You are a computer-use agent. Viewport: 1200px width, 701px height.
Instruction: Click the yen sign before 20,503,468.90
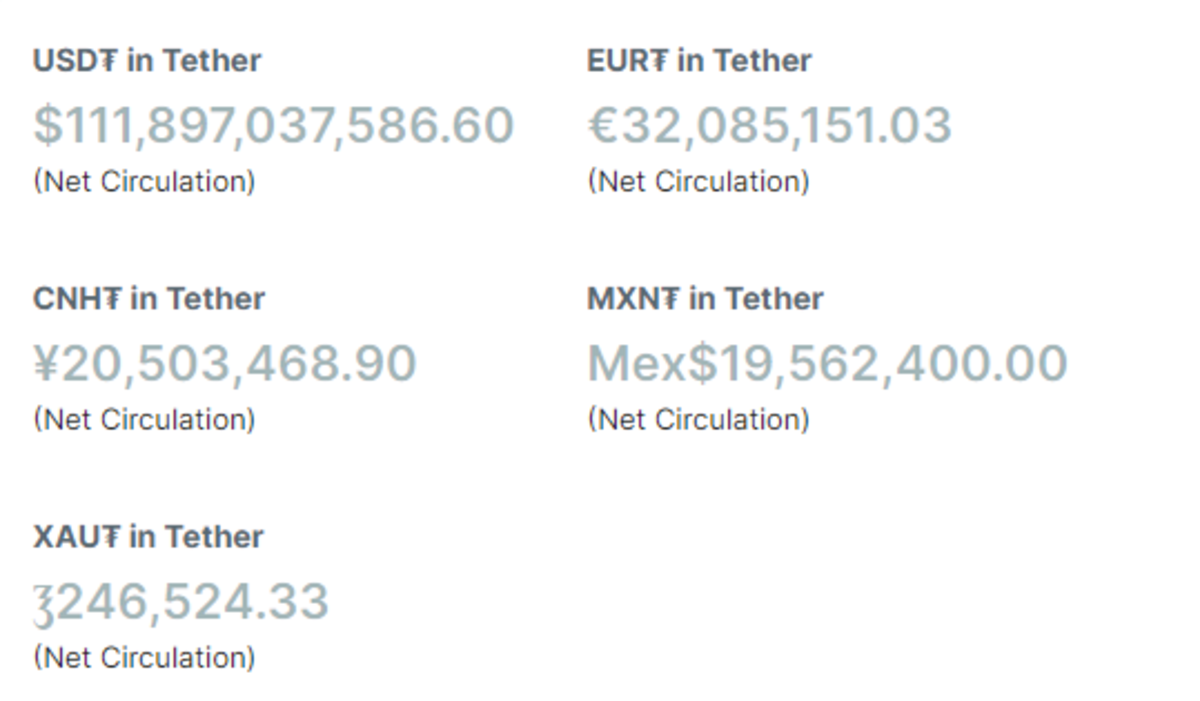(x=47, y=363)
